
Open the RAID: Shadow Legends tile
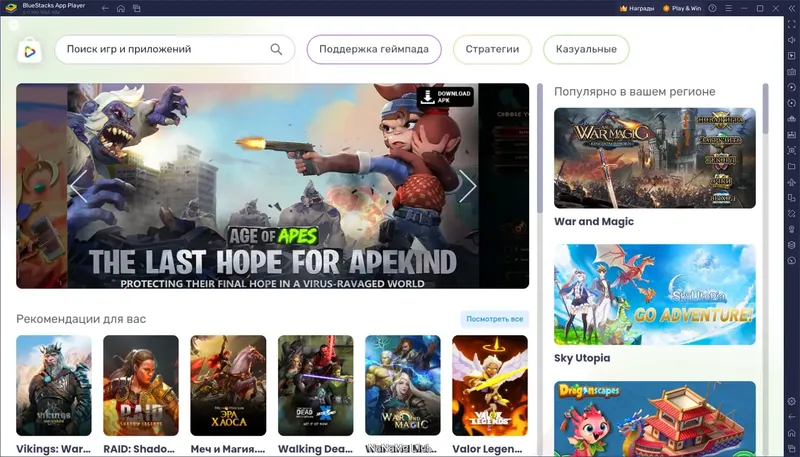tap(141, 385)
